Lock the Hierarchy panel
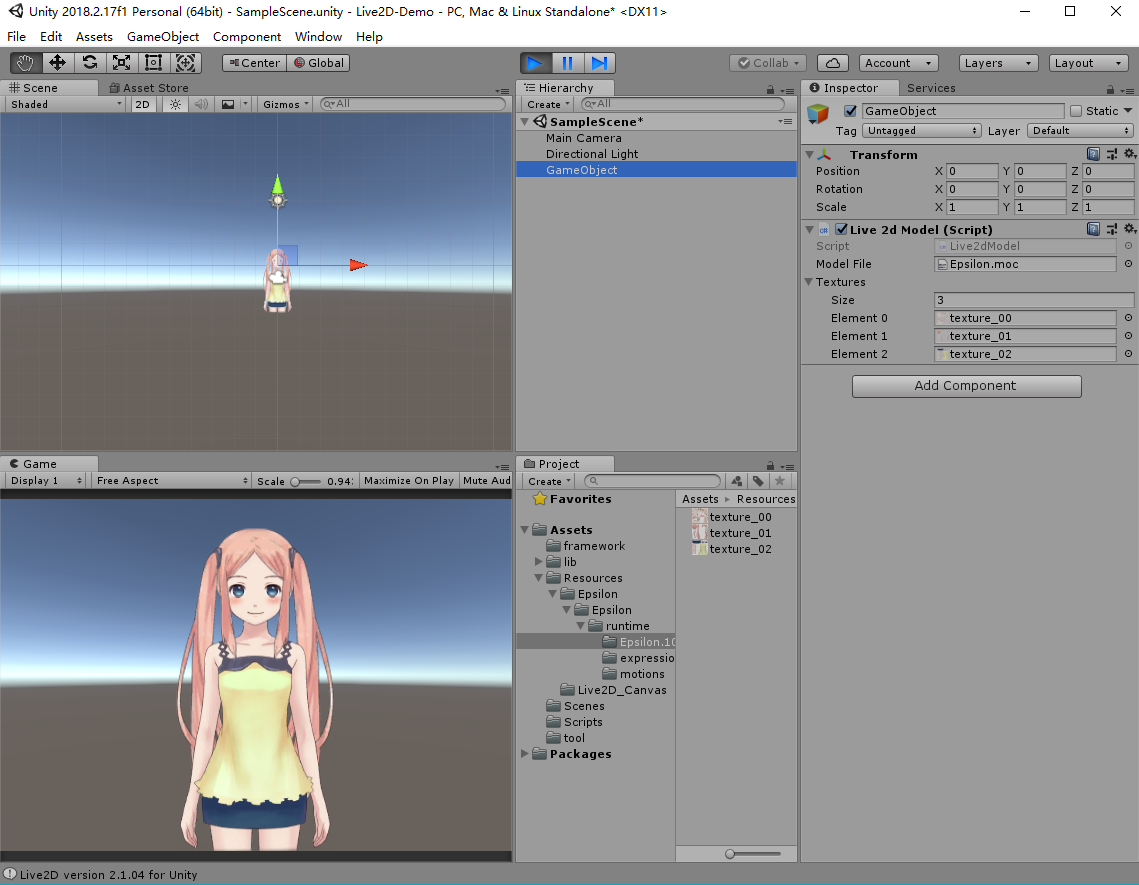This screenshot has height=885, width=1139. pos(770,89)
